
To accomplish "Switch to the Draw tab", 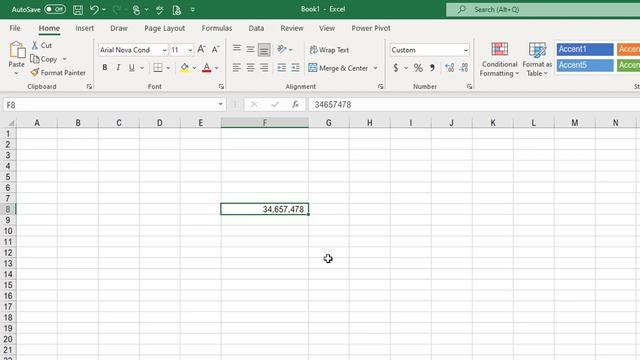I will 119,28.
